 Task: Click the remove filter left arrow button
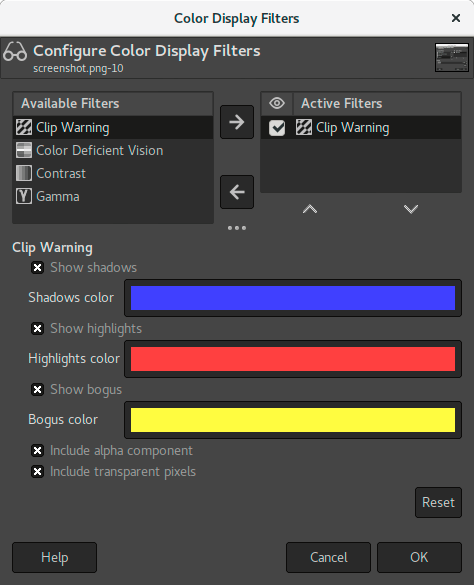click(237, 192)
